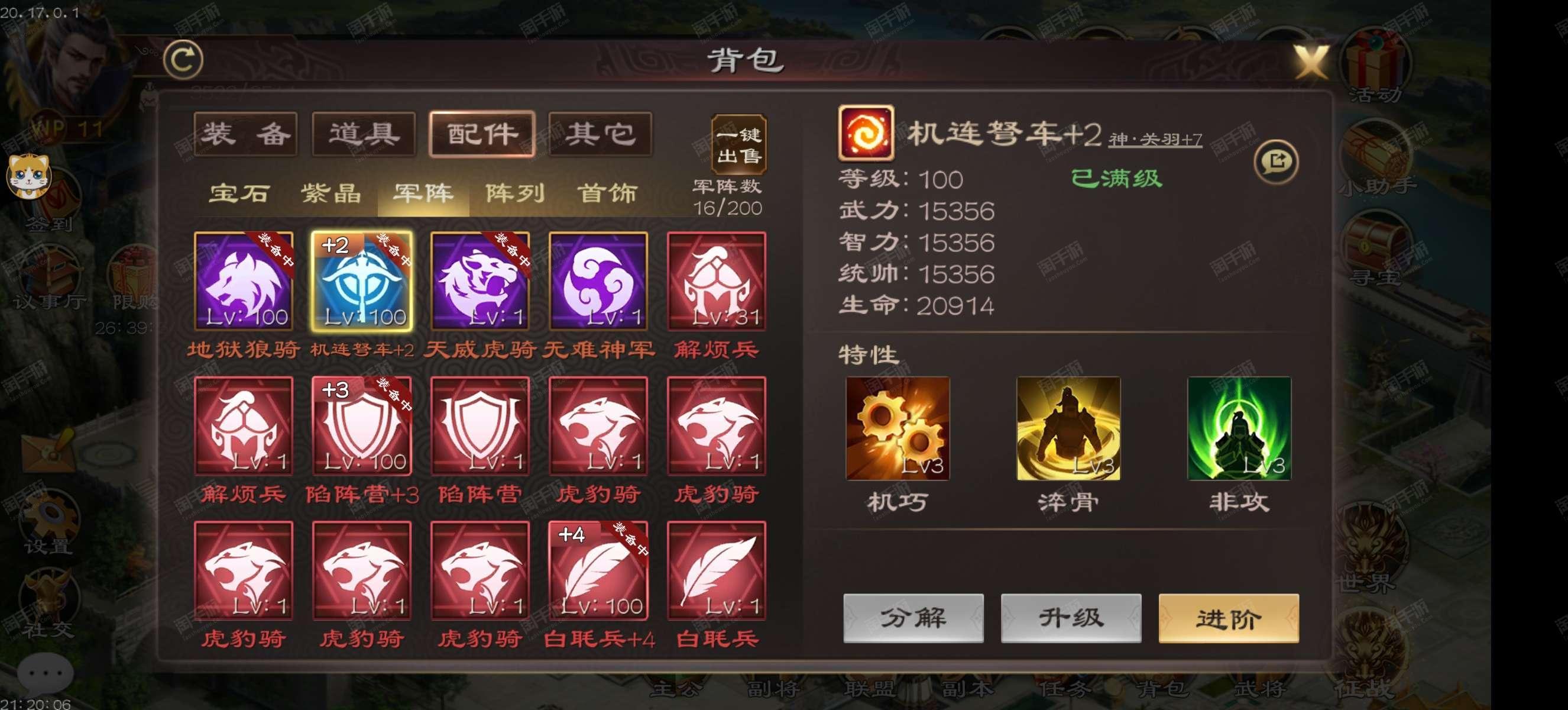Close the 背包 panel
The width and height of the screenshot is (1568, 710).
(1311, 62)
